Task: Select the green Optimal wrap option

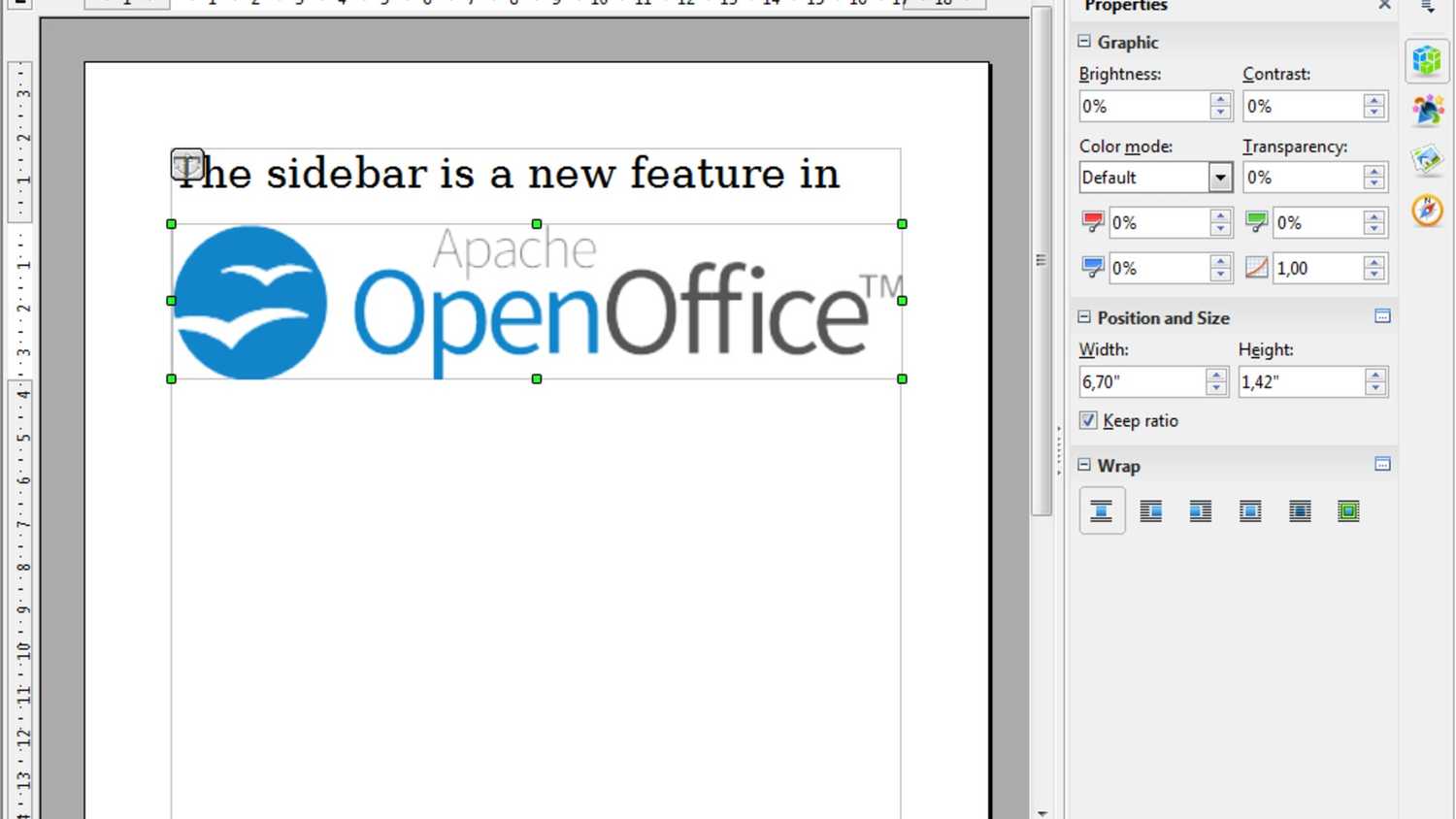Action: (x=1348, y=511)
